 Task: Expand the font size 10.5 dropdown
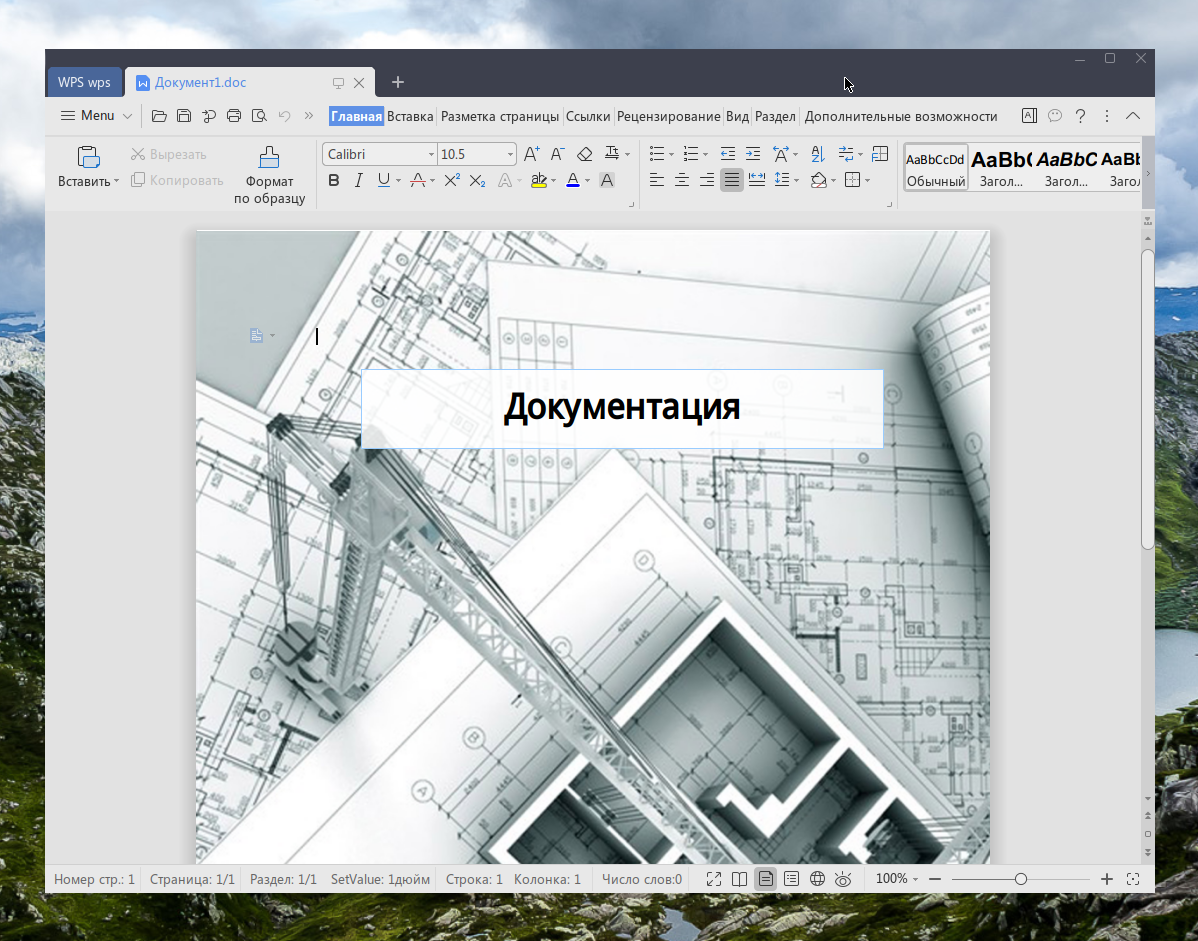tap(510, 155)
